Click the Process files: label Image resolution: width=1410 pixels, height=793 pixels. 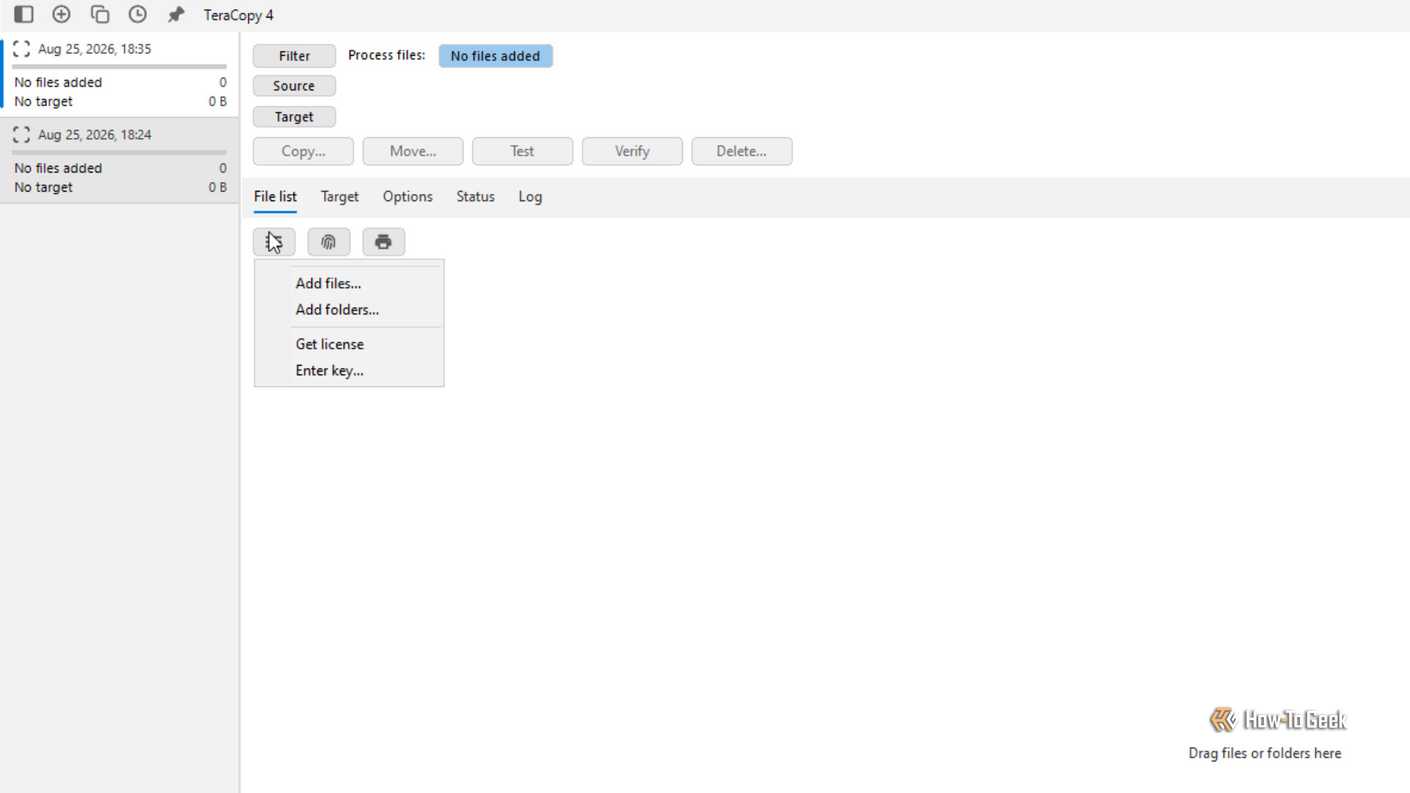tap(387, 55)
